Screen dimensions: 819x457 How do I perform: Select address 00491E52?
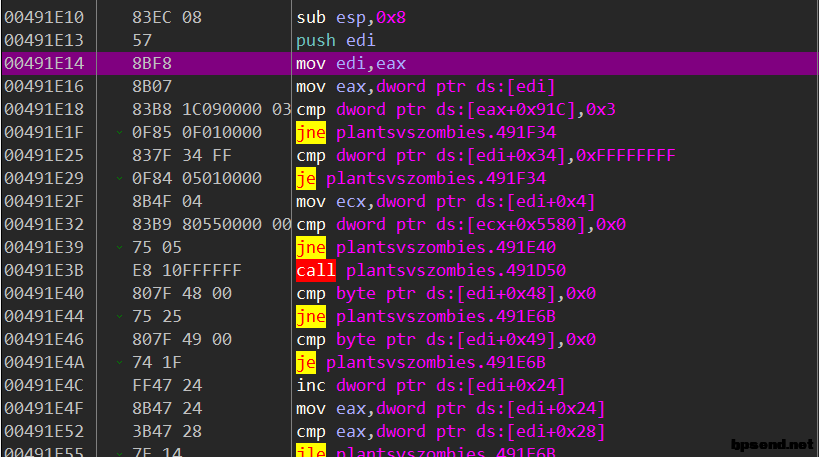(x=44, y=431)
